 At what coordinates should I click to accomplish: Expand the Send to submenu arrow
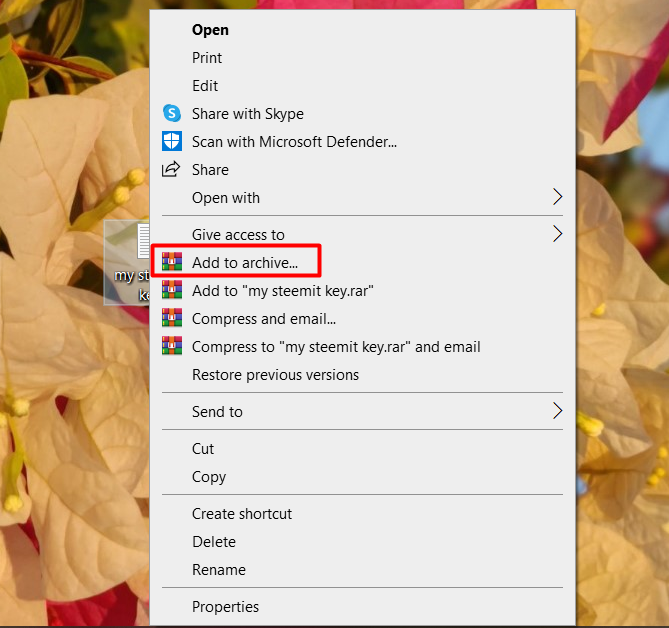pyautogui.click(x=557, y=411)
